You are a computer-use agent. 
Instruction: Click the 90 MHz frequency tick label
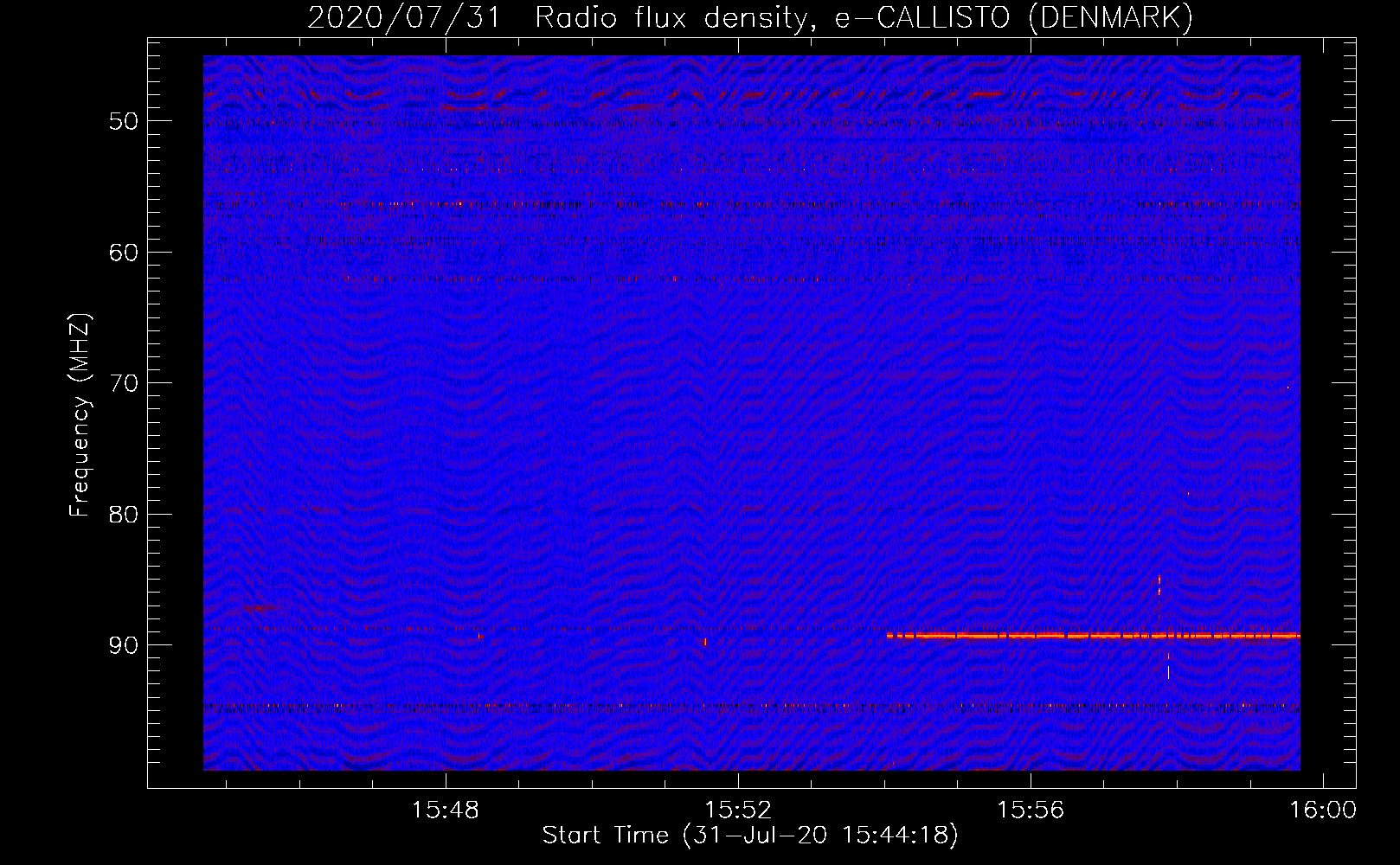tap(124, 646)
